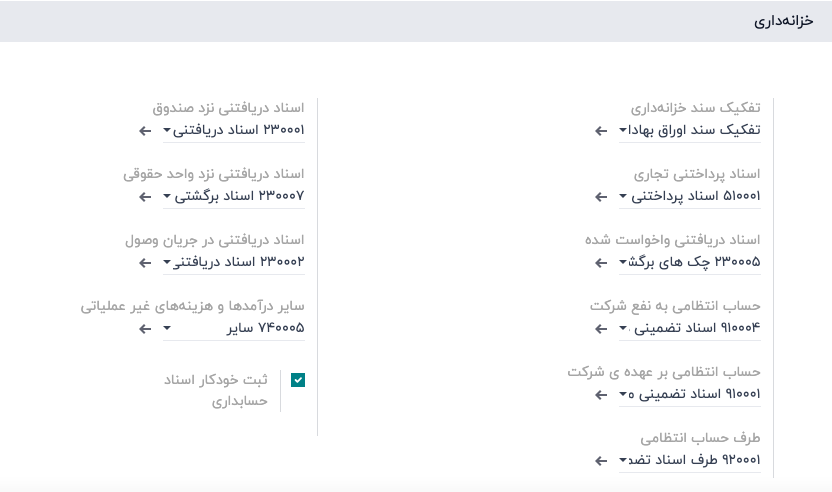This screenshot has width=832, height=492.
Task: Click the ۲۳۰۰۰۷ اسناد برگشتی input field
Action: point(240,196)
